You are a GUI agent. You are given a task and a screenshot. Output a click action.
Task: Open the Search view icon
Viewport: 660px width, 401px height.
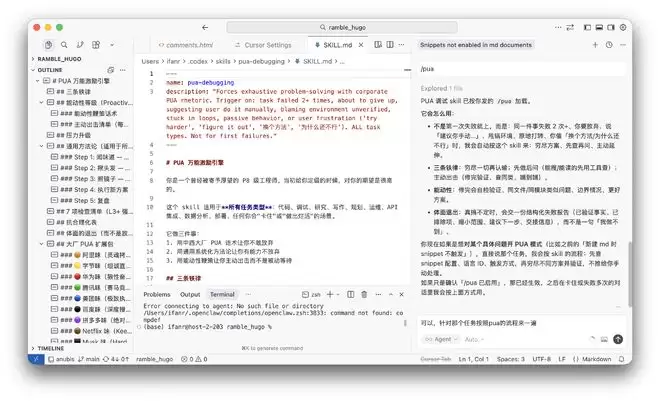[x=66, y=45]
